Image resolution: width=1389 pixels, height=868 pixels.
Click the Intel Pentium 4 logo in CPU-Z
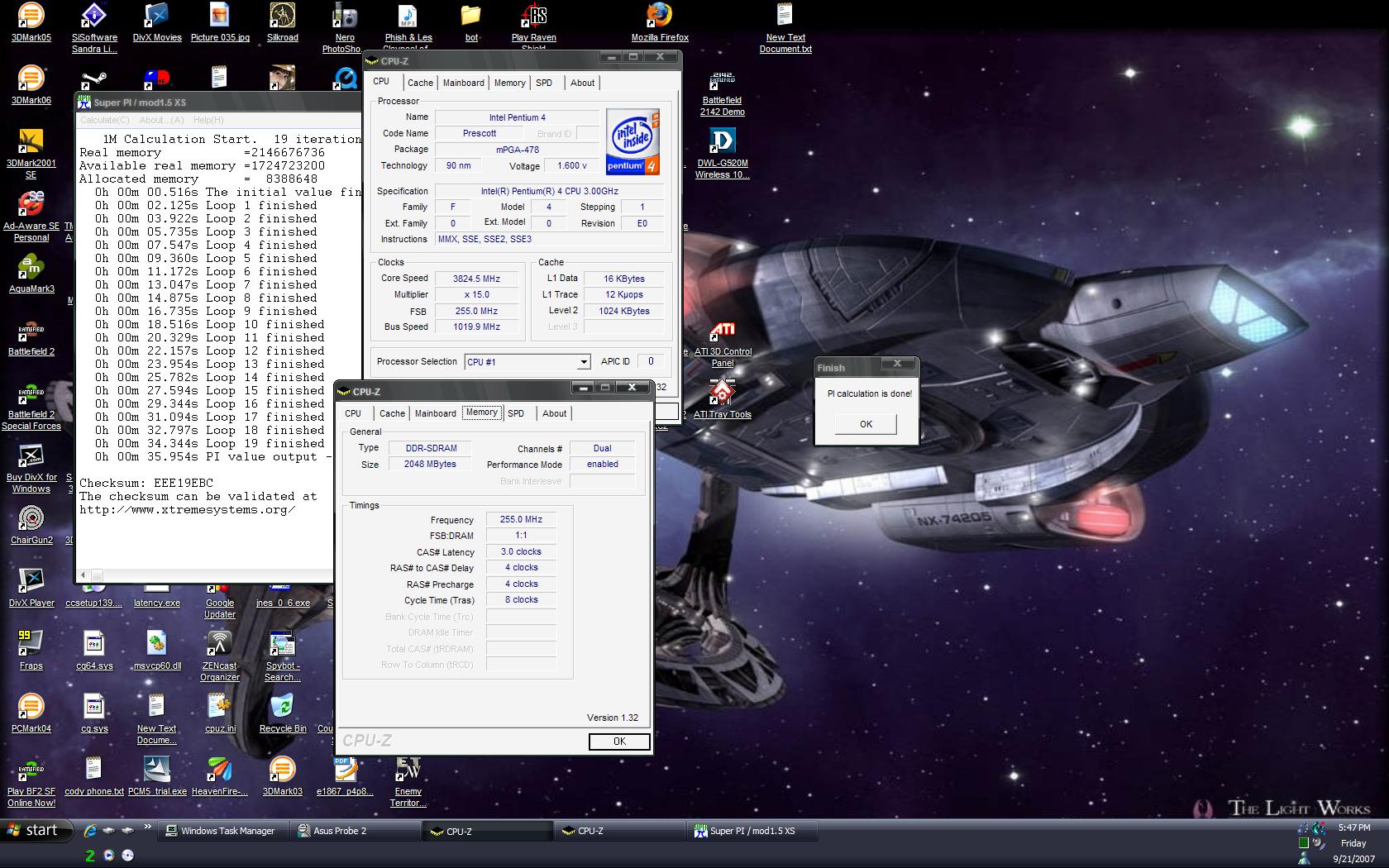(x=632, y=141)
